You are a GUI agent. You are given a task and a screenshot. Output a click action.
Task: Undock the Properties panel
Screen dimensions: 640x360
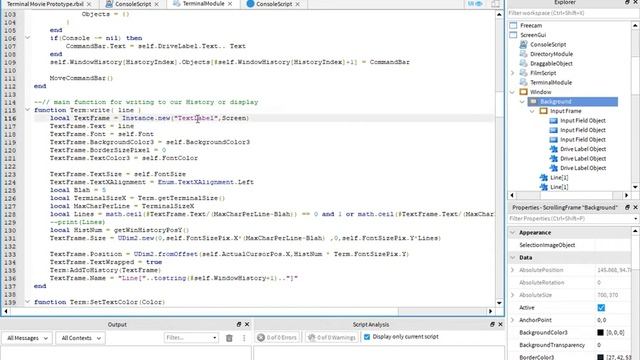627,207
